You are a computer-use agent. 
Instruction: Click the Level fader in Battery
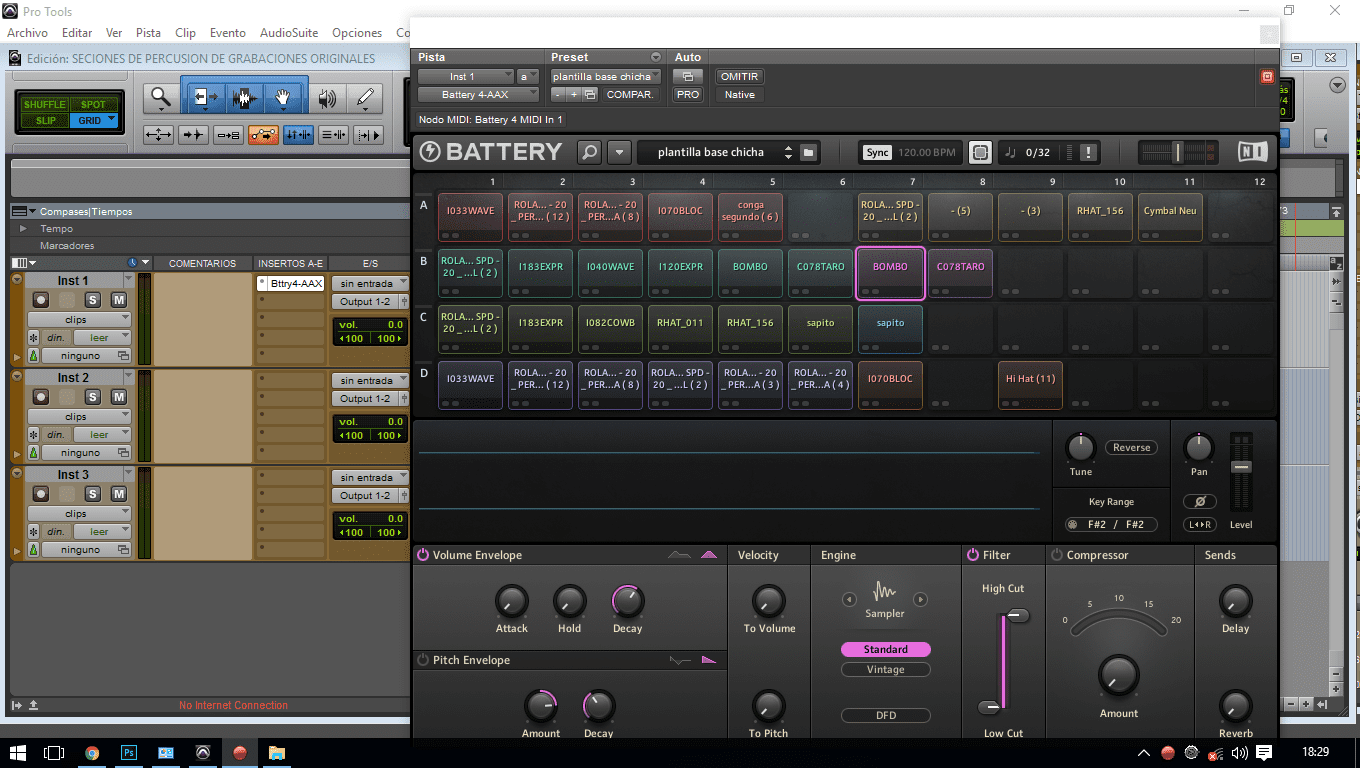click(1240, 468)
